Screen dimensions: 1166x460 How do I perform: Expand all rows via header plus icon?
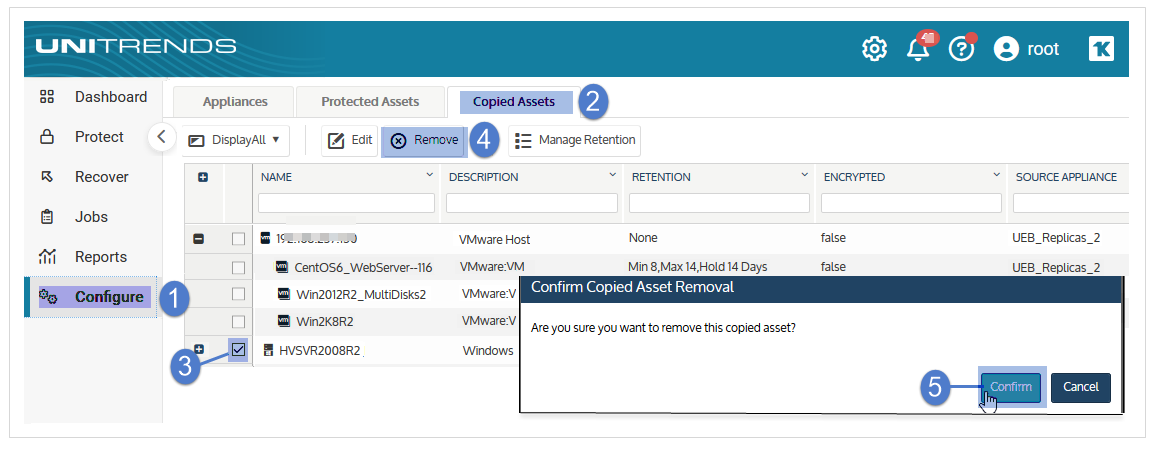point(202,177)
